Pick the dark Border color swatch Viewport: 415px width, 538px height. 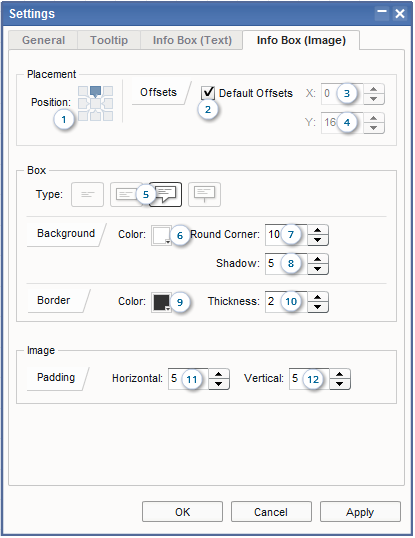tap(161, 302)
